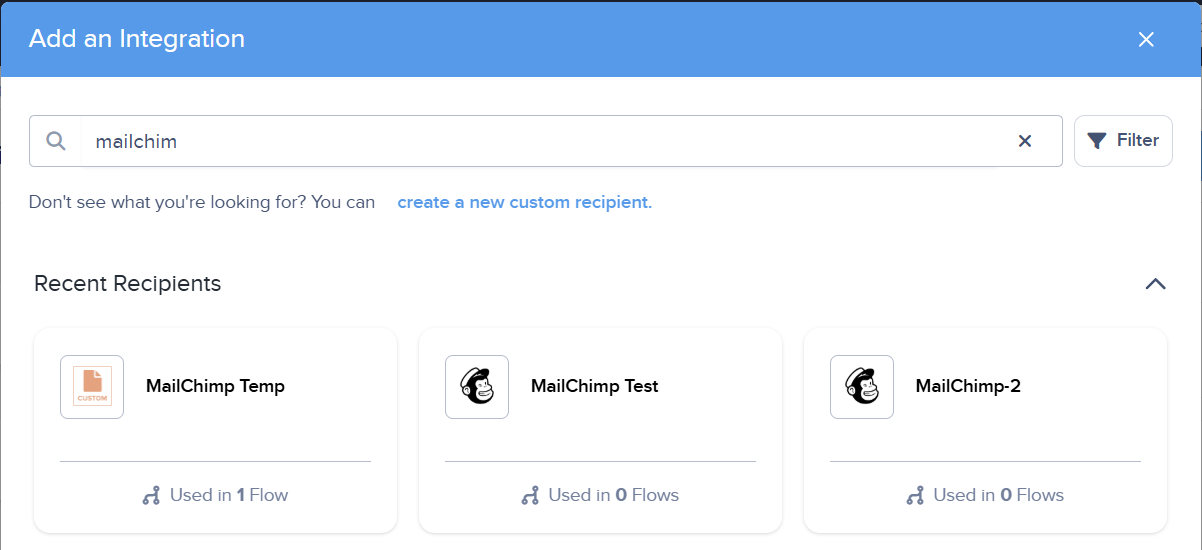Collapse the Recent Recipients section chevron
Screen dimensions: 1202x550
1155,284
